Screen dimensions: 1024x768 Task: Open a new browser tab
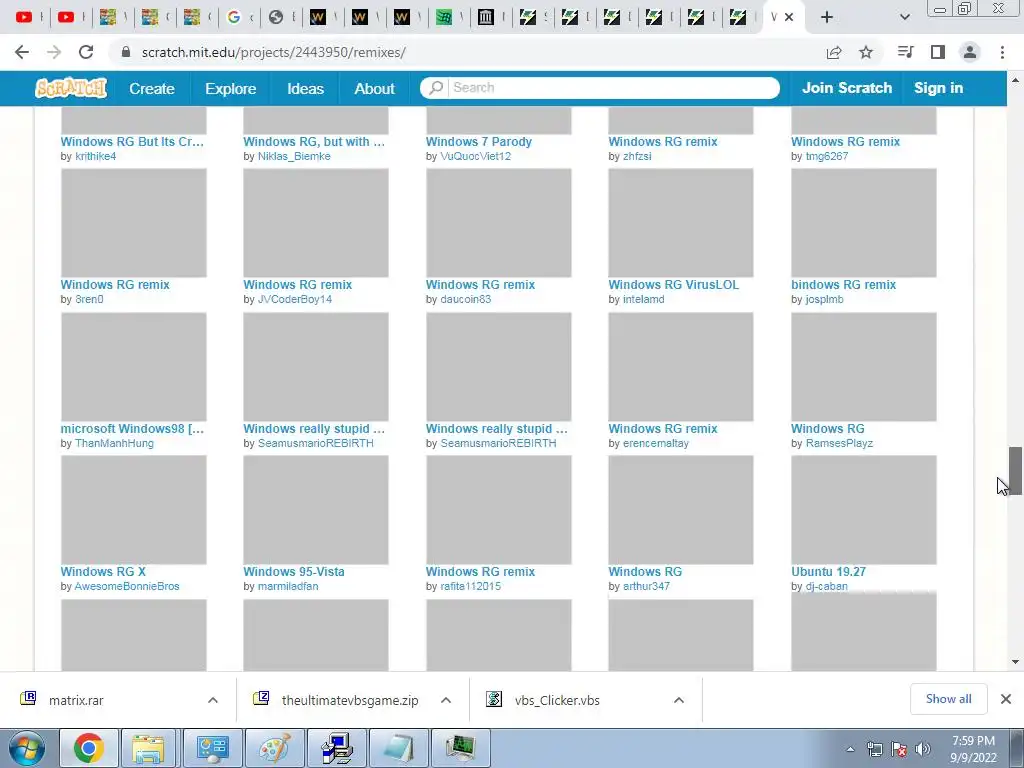(827, 17)
